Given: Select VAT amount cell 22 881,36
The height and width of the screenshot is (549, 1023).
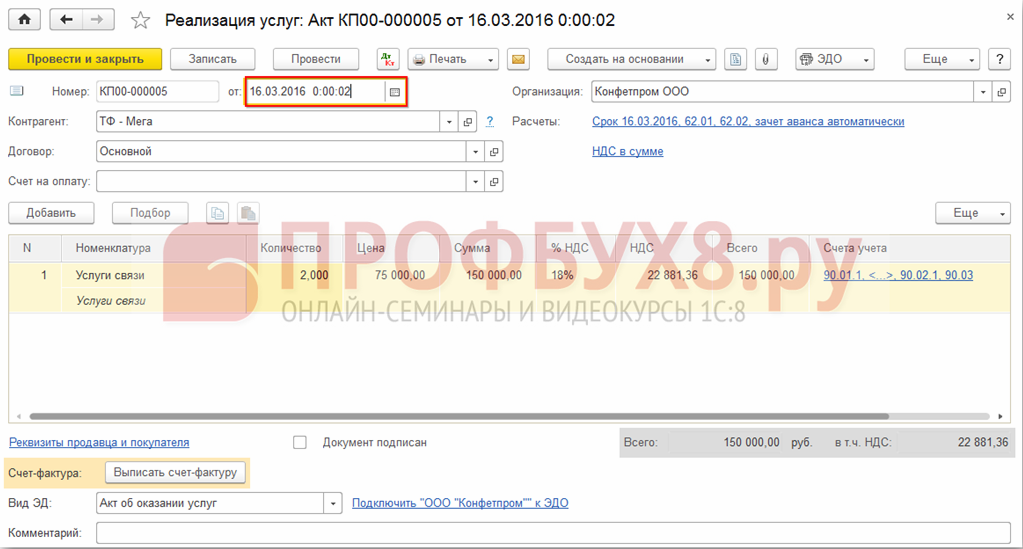Looking at the screenshot, I should tap(664, 275).
